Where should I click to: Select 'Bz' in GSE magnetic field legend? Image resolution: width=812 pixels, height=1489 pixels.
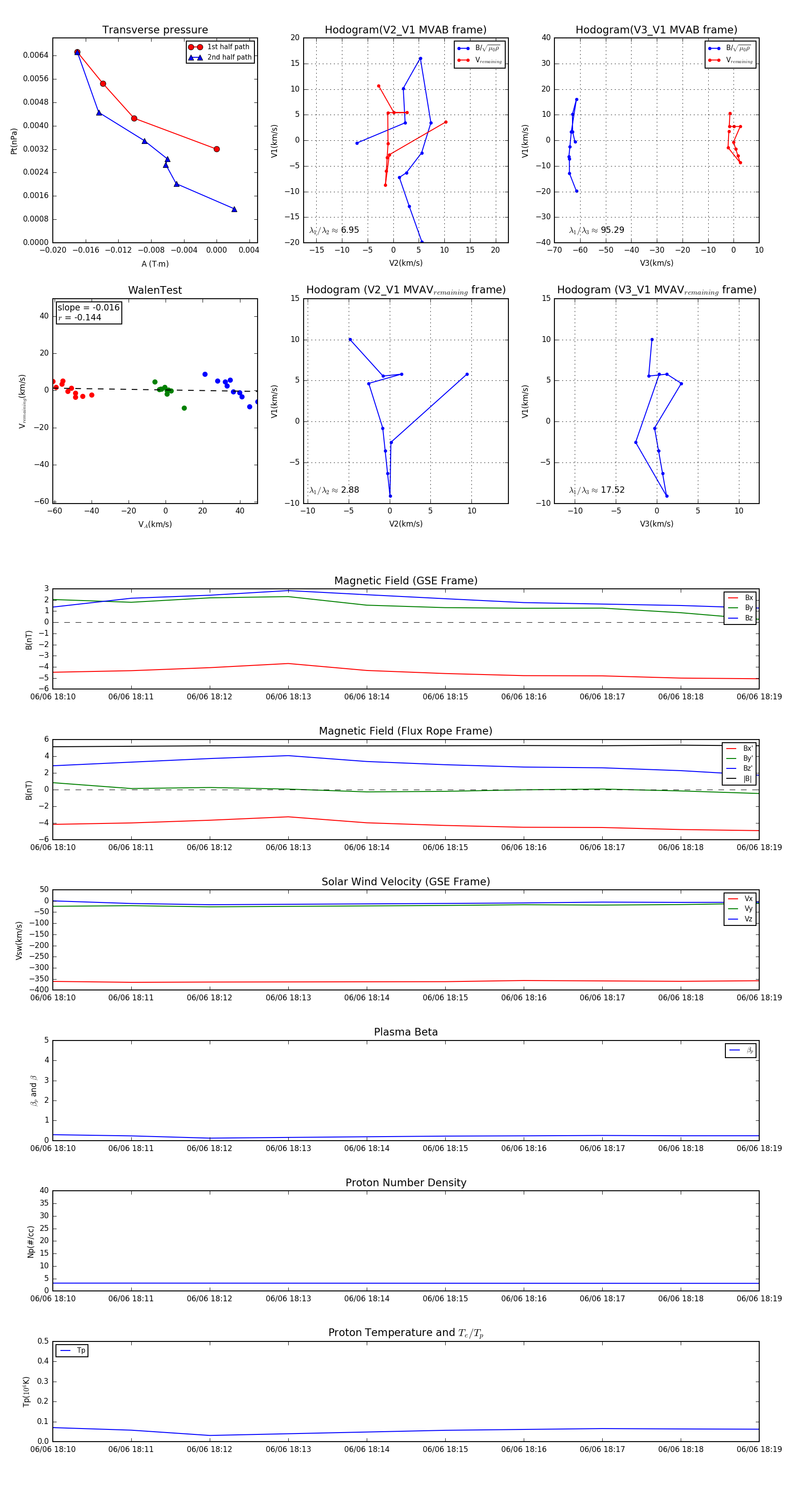coord(740,618)
